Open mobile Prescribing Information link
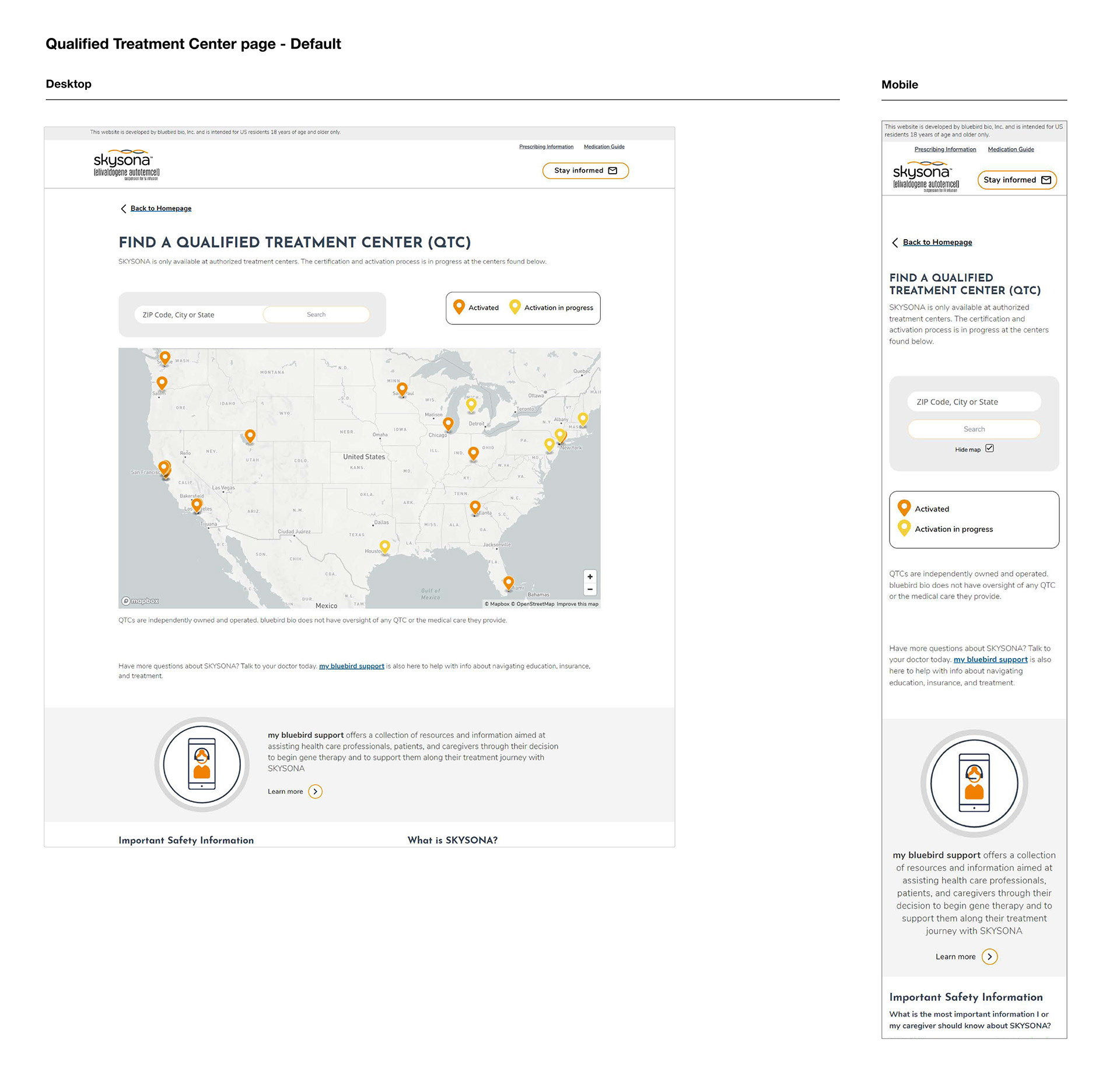 tap(945, 150)
